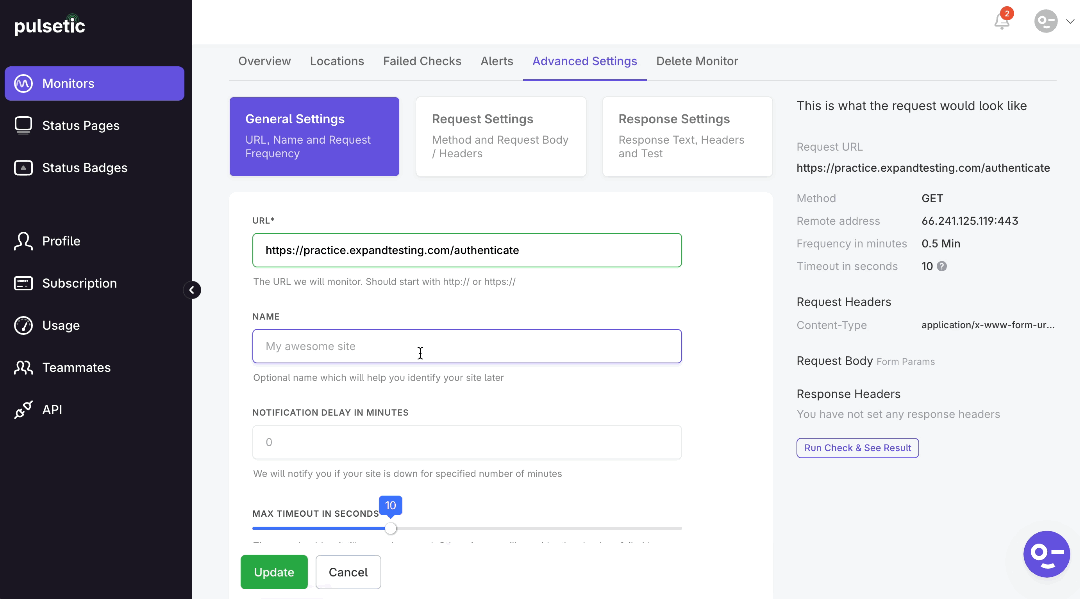Click the Subscription card icon

click(23, 283)
